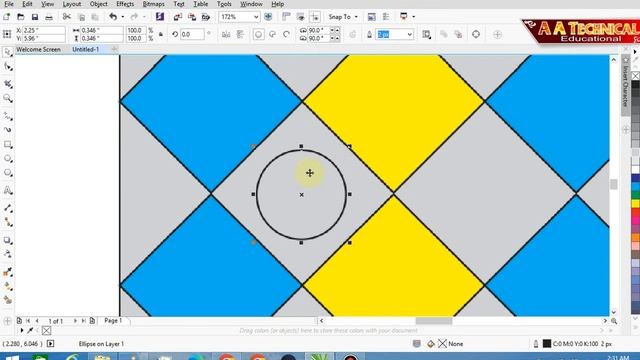
Task: Open the Wrap text options
Action: [427, 34]
